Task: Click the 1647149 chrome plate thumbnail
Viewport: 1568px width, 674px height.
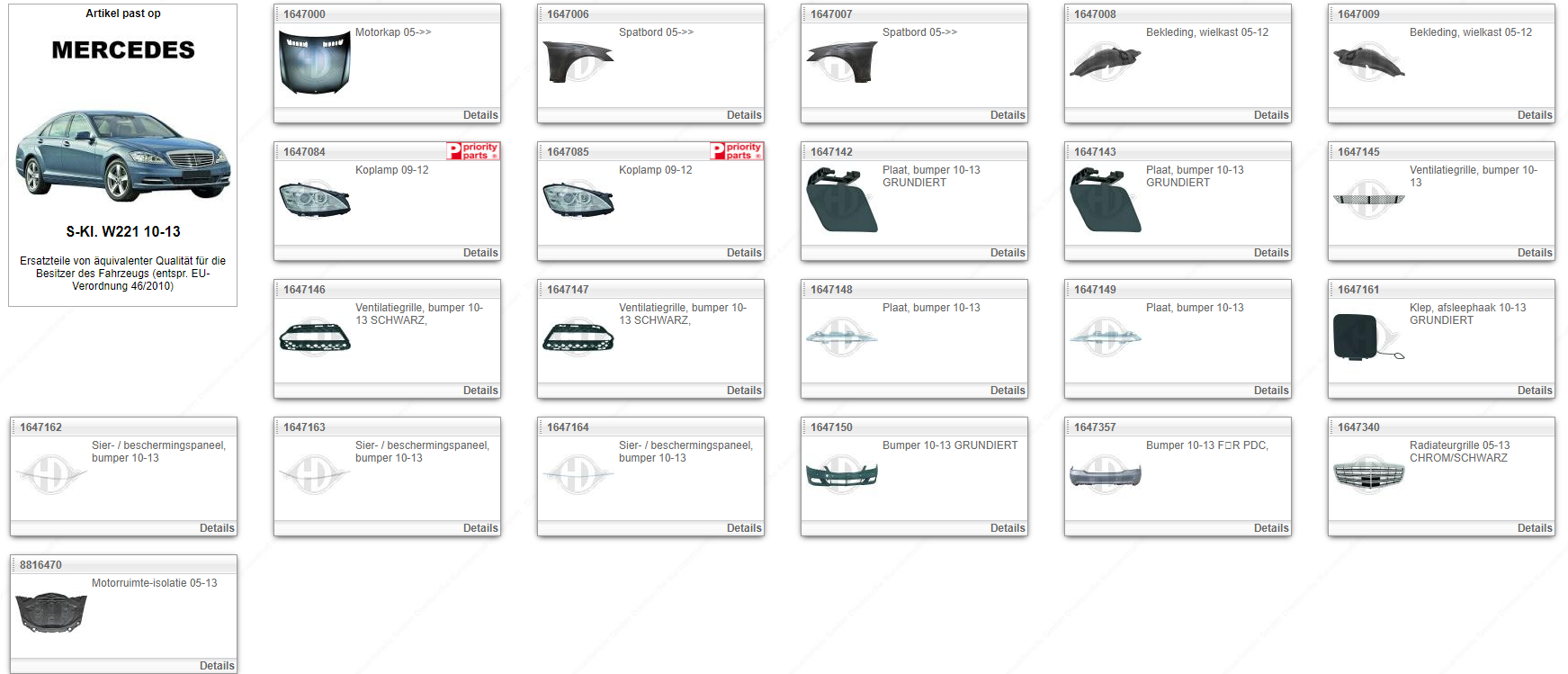Action: pyautogui.click(x=1106, y=337)
